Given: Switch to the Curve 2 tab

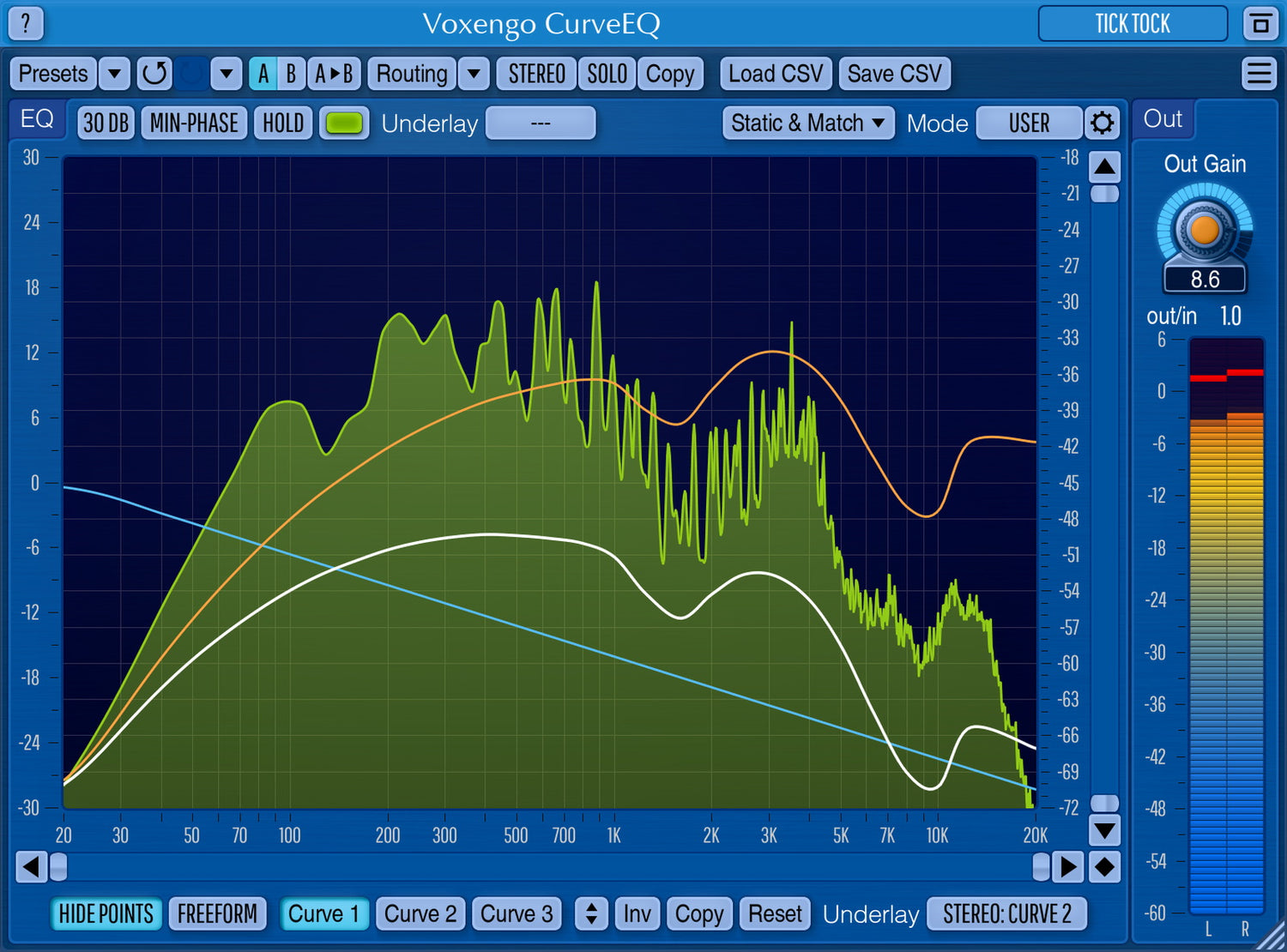Looking at the screenshot, I should [420, 914].
